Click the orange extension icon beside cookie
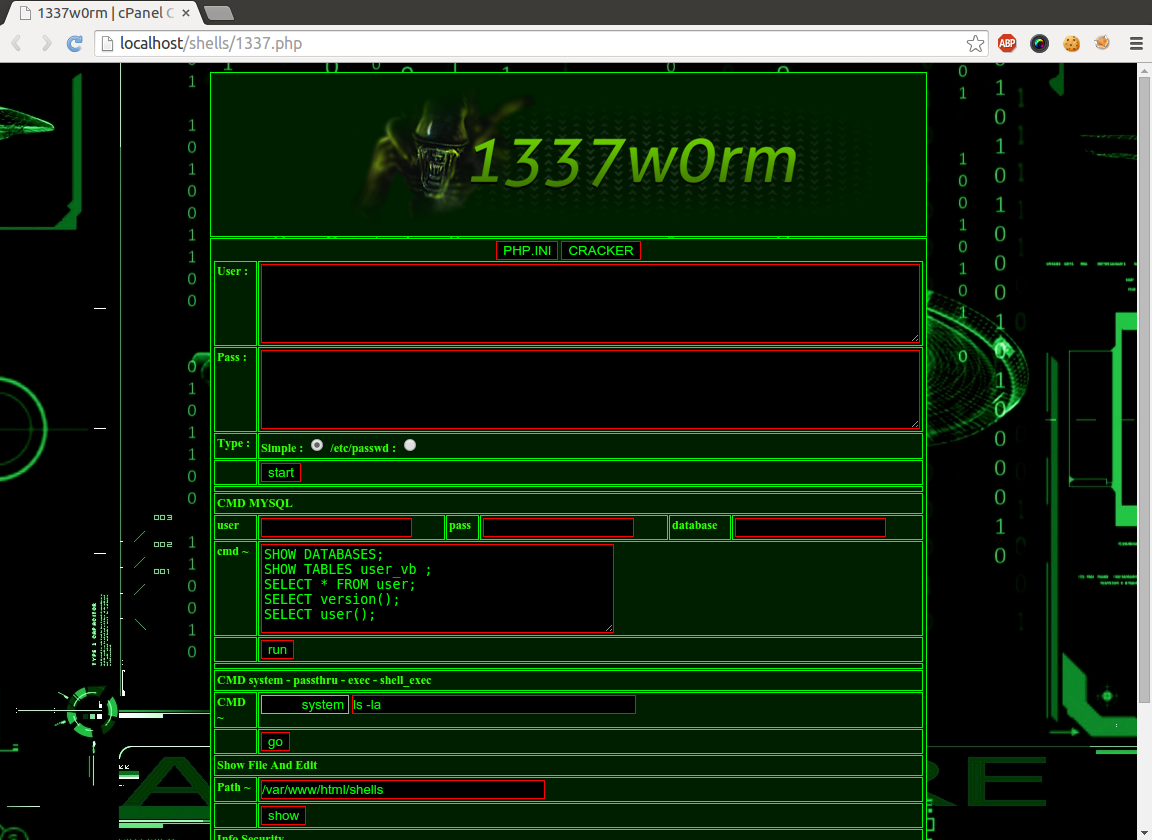 tap(1102, 43)
